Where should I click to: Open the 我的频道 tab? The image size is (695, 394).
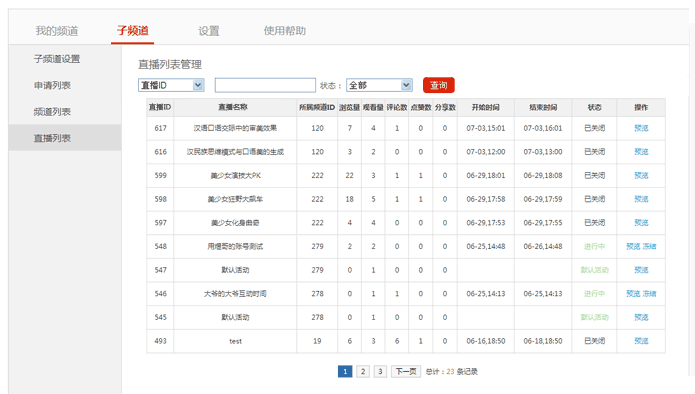pyautogui.click(x=57, y=31)
